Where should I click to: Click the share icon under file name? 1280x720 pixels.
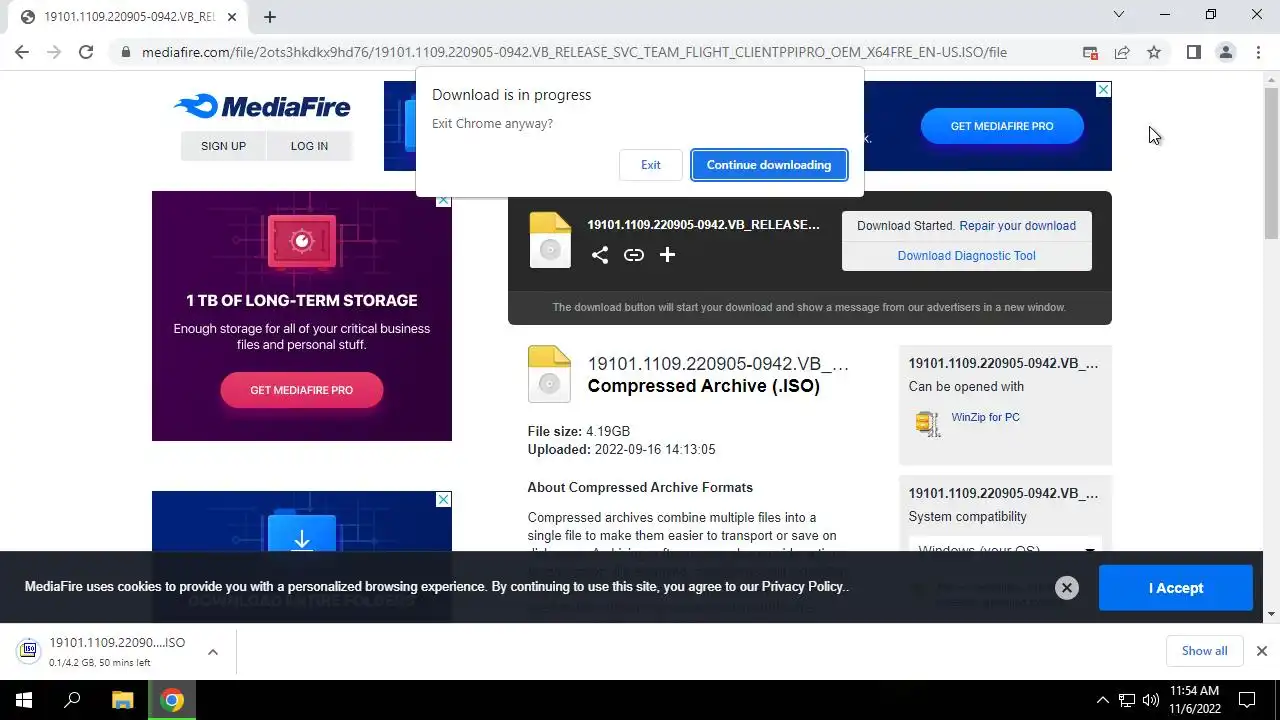coord(600,255)
